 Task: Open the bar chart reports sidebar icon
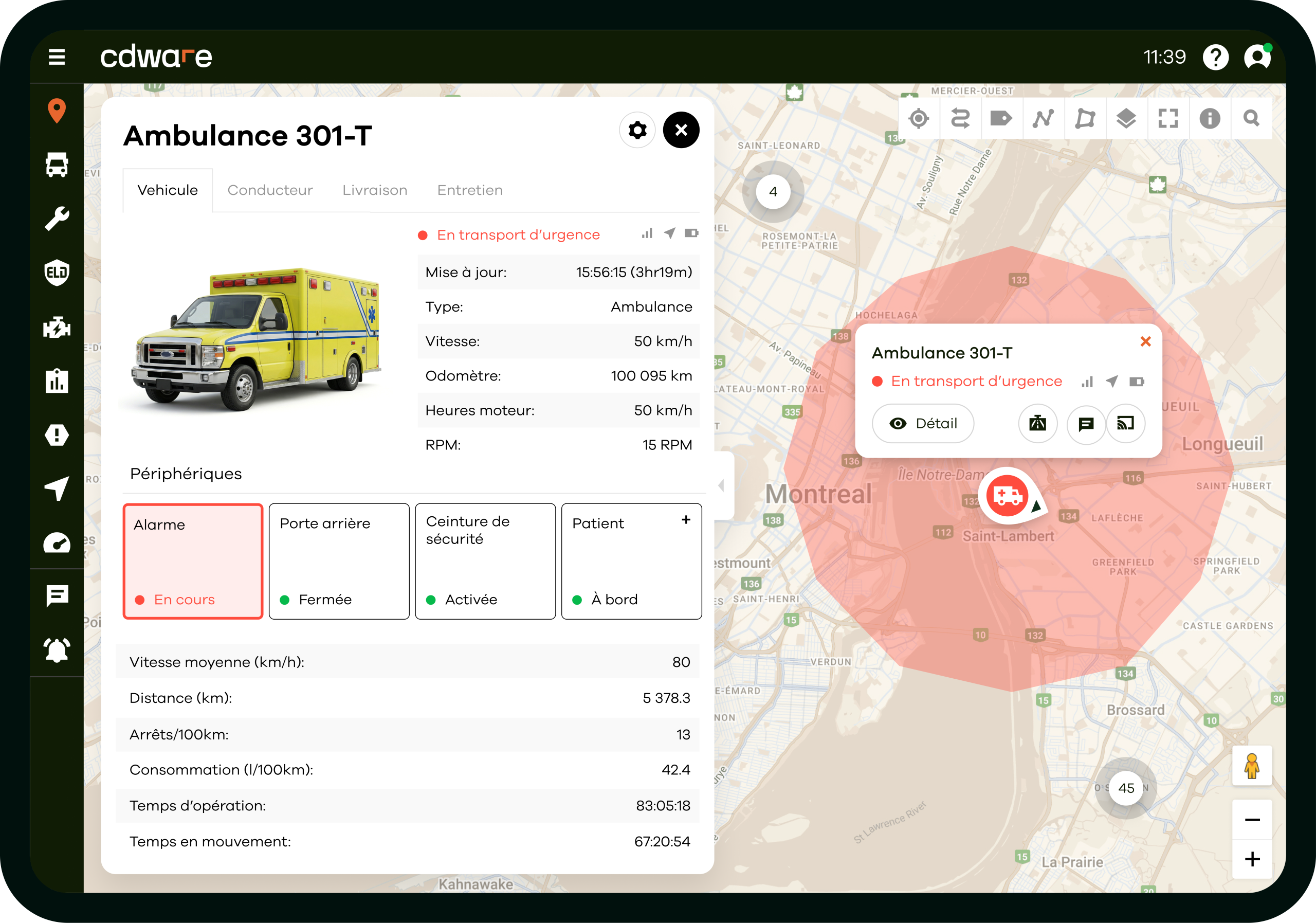coord(57,381)
